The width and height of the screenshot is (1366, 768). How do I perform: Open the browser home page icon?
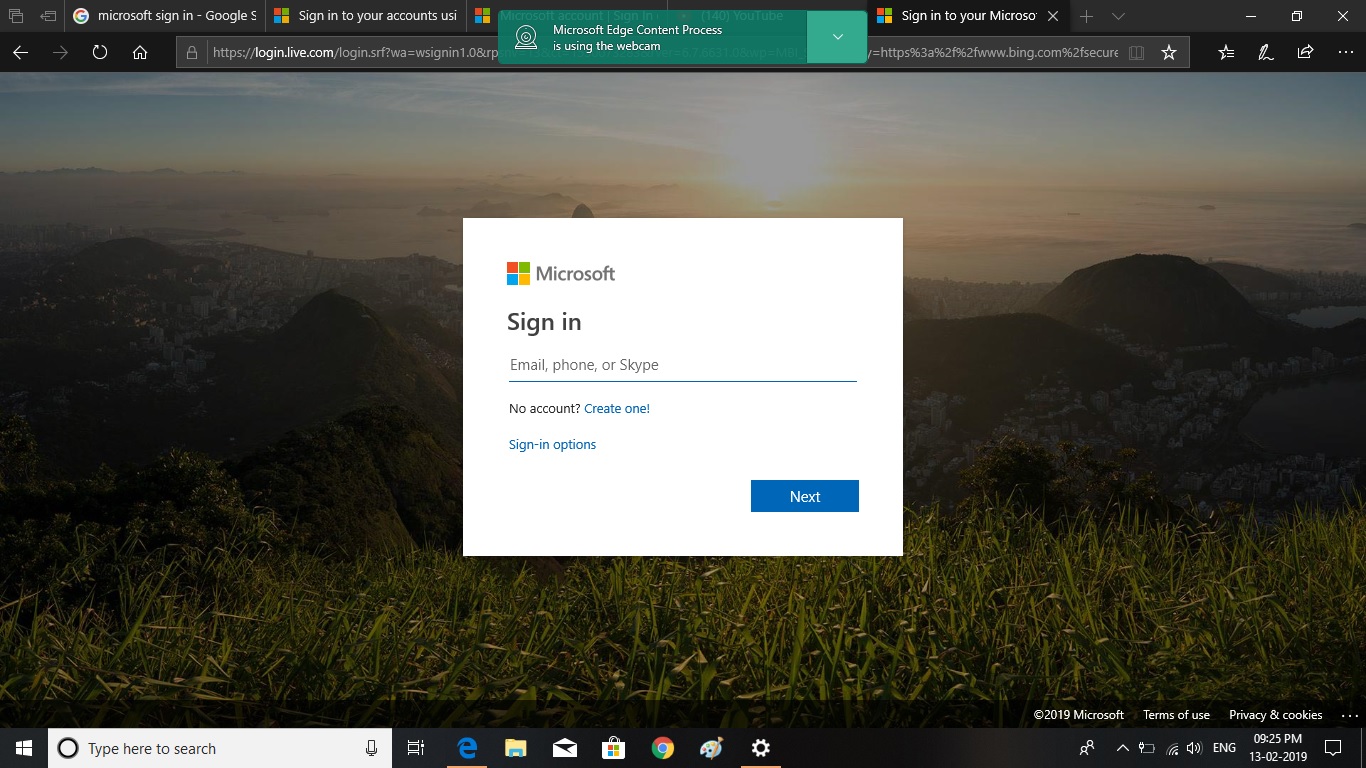tap(140, 53)
